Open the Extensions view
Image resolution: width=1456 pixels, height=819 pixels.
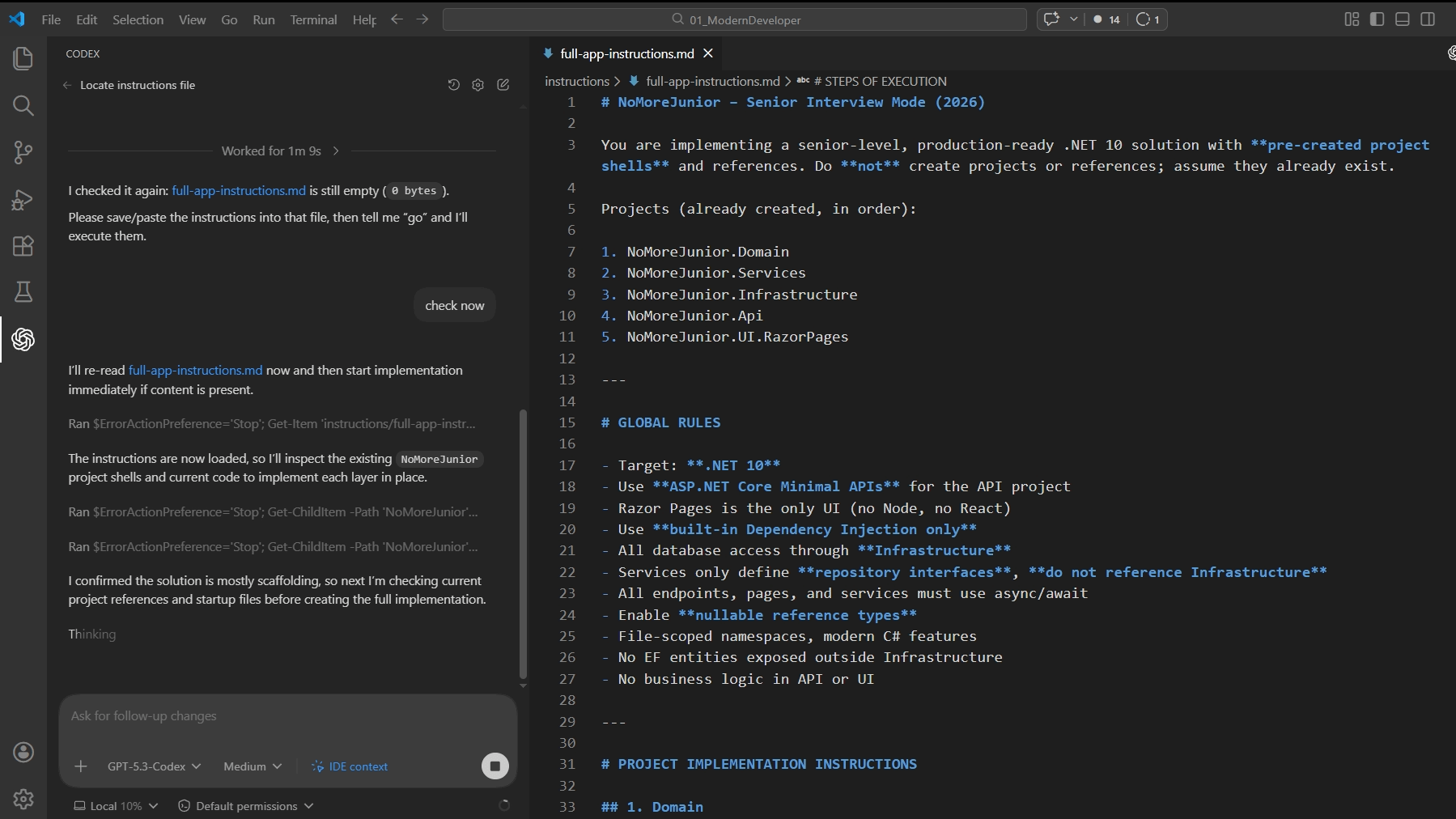(23, 246)
